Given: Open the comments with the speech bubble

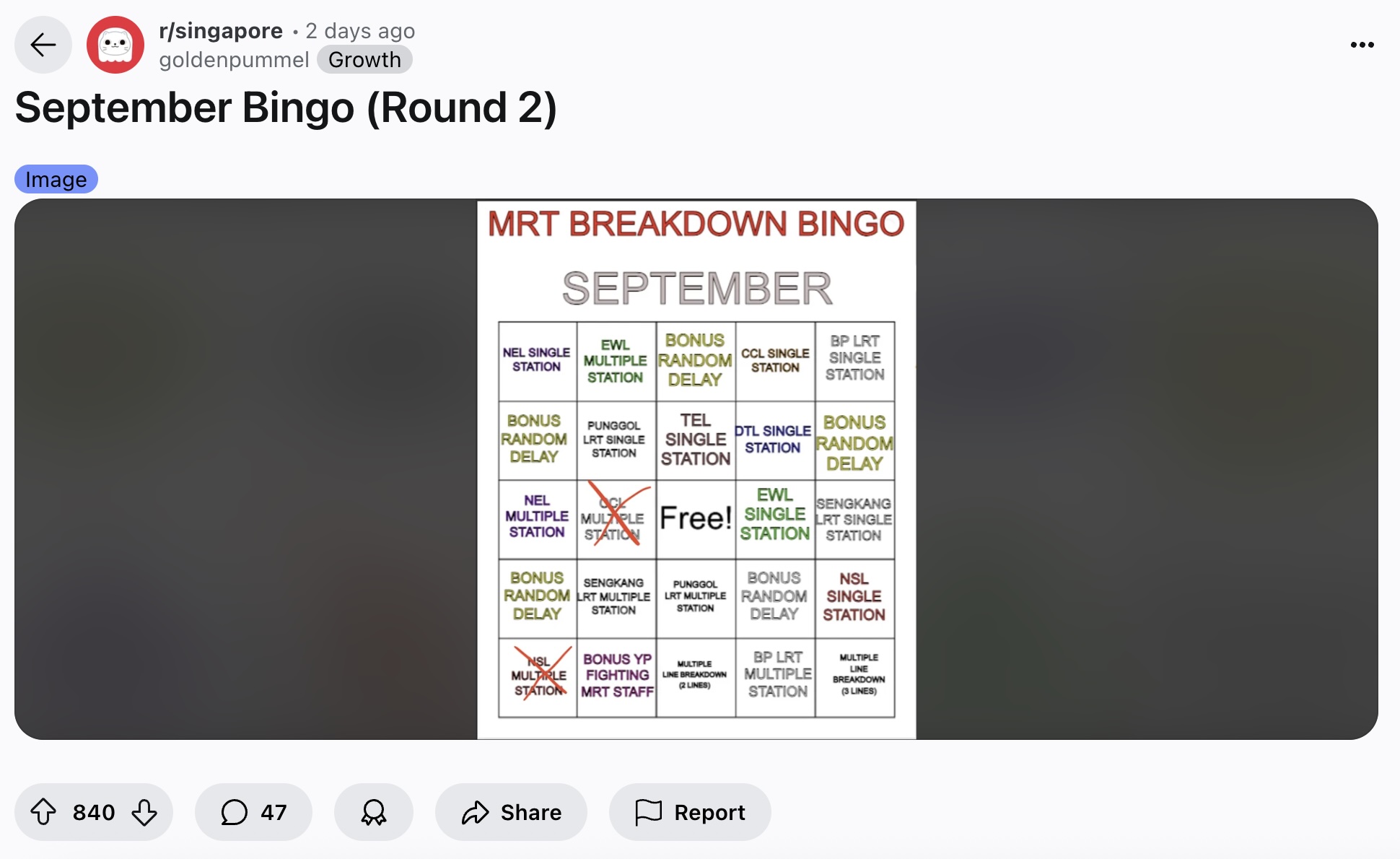Looking at the screenshot, I should pyautogui.click(x=253, y=812).
